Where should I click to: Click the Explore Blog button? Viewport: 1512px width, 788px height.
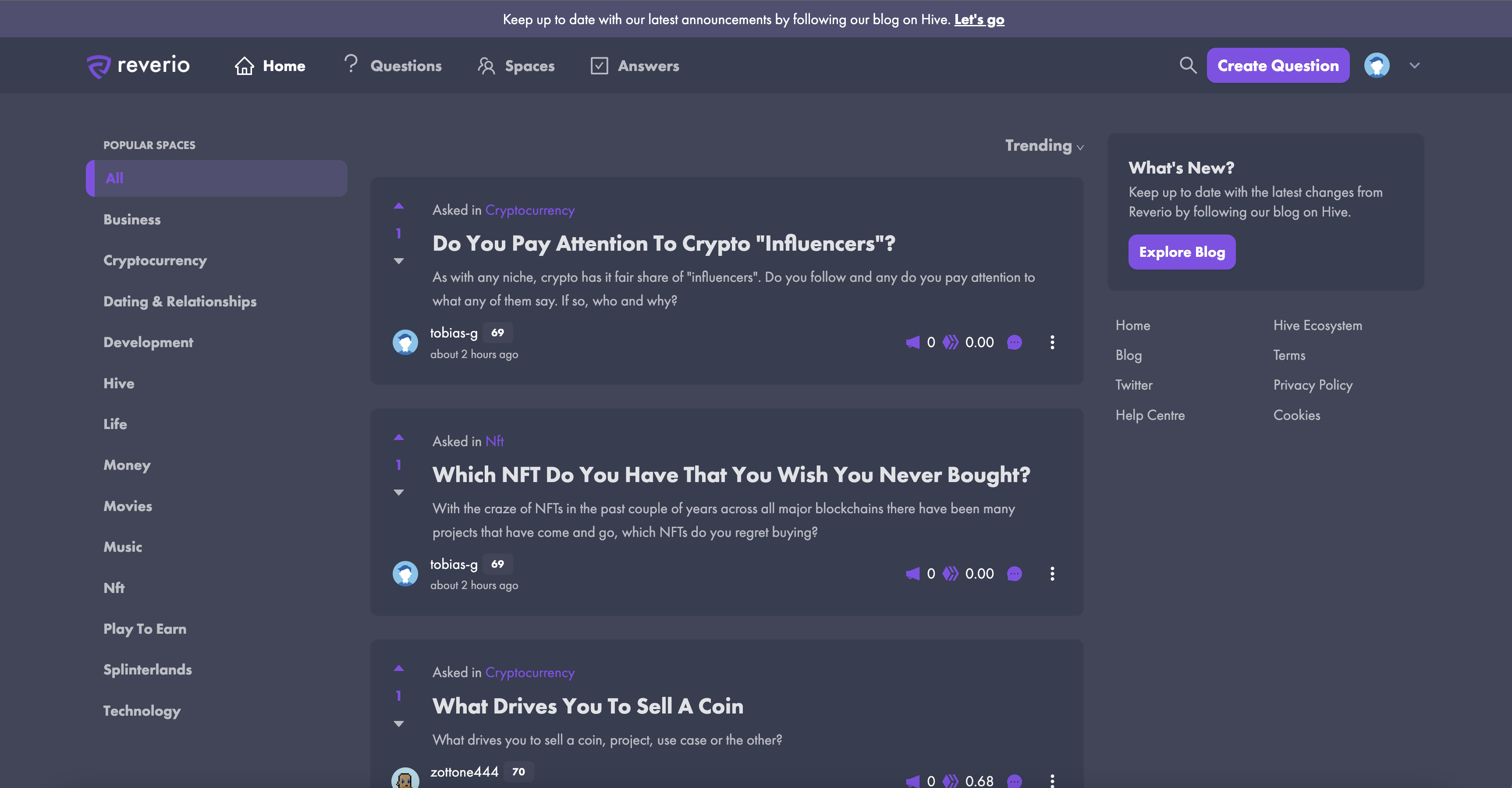(1182, 252)
